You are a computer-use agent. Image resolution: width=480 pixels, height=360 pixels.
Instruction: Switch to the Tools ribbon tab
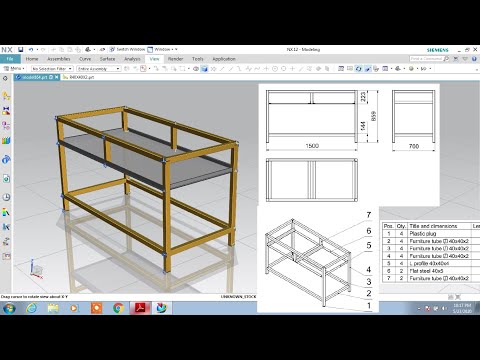[198, 59]
